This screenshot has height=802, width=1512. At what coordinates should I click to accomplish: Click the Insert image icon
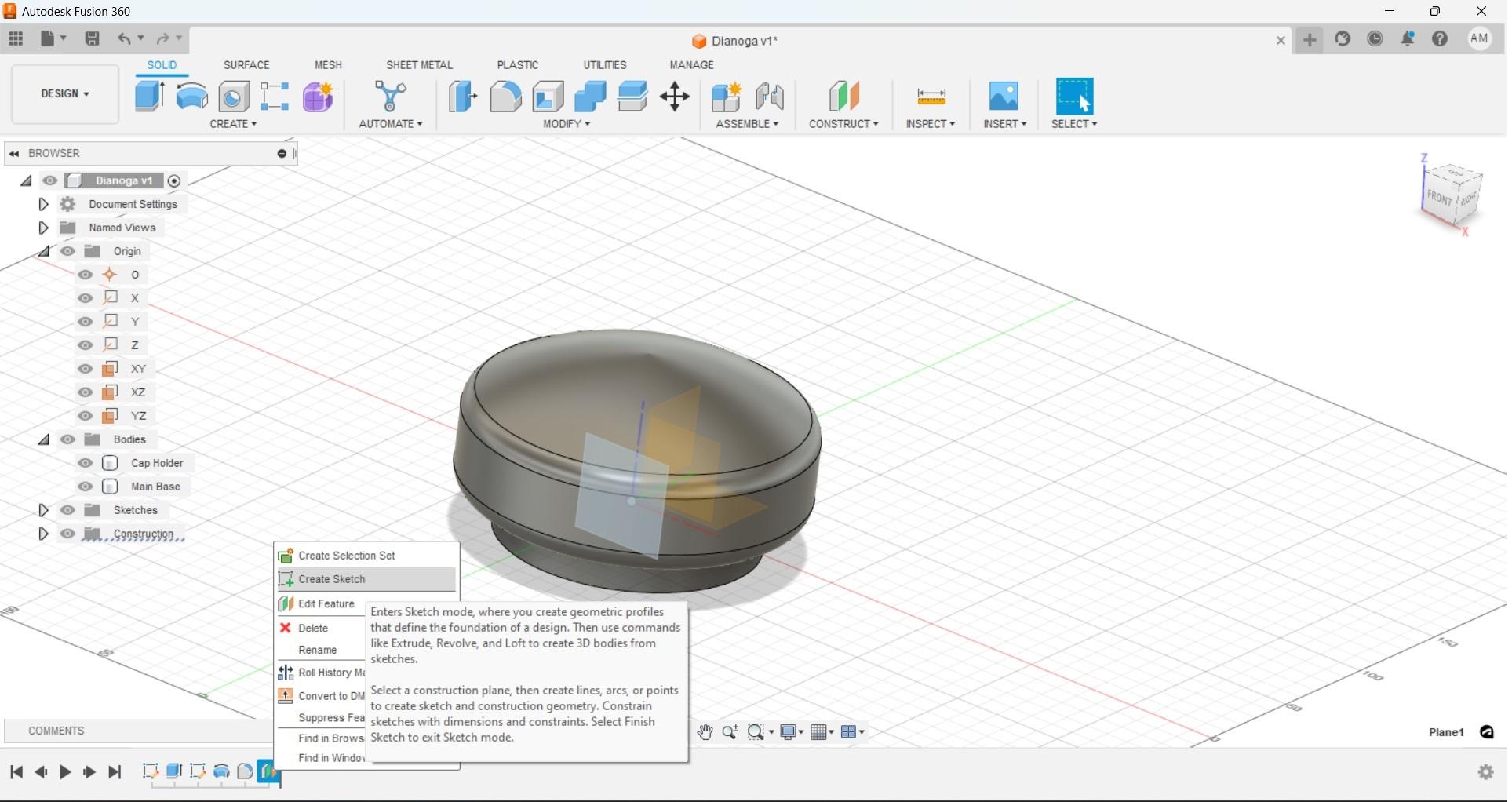[1004, 97]
